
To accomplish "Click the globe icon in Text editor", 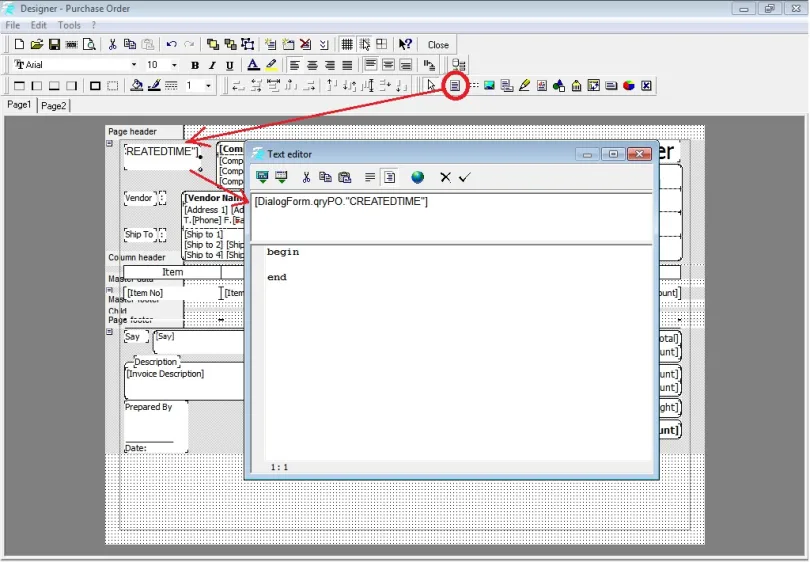I will [x=417, y=177].
